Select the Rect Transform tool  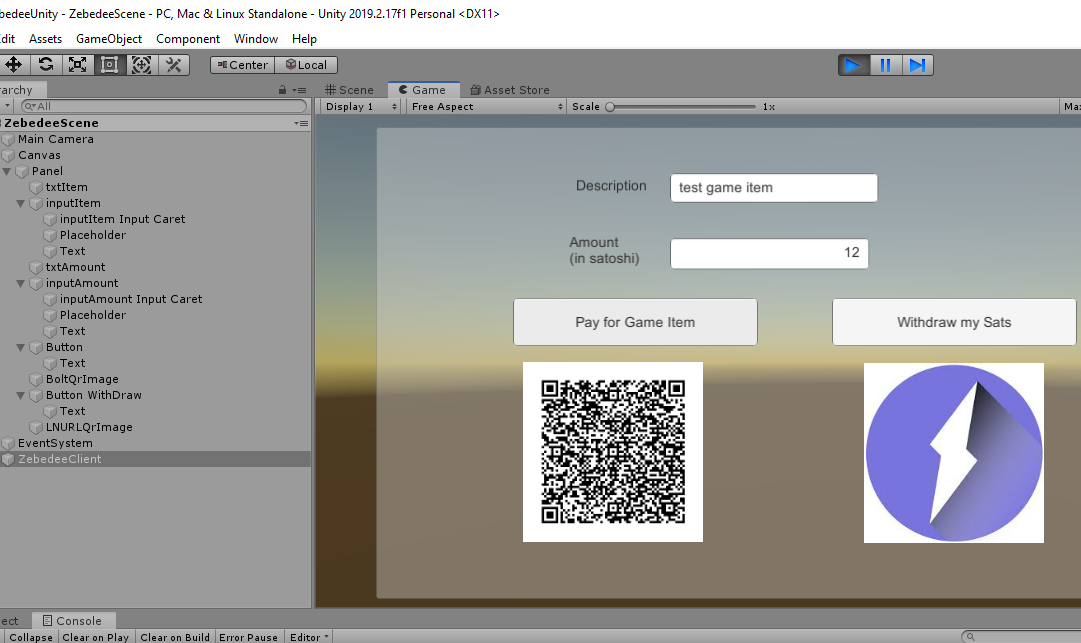pyautogui.click(x=109, y=65)
